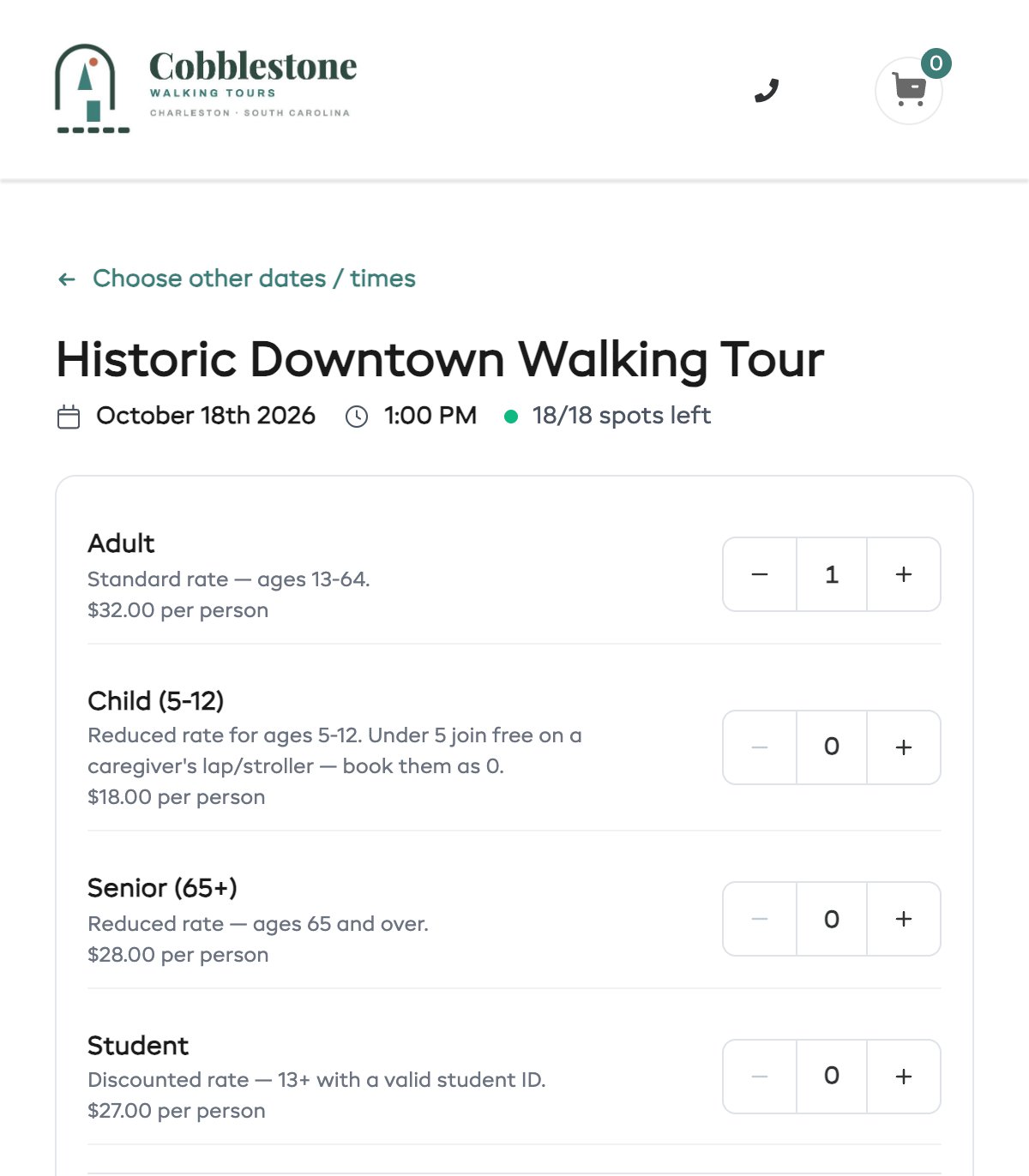1029x1176 pixels.
Task: Go back via Choose other dates / times
Action: [254, 279]
